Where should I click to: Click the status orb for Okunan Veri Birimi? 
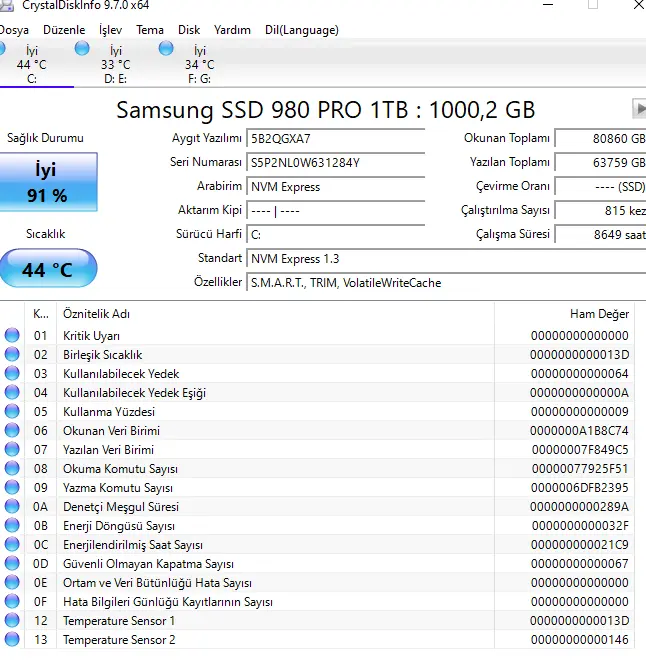(x=12, y=430)
